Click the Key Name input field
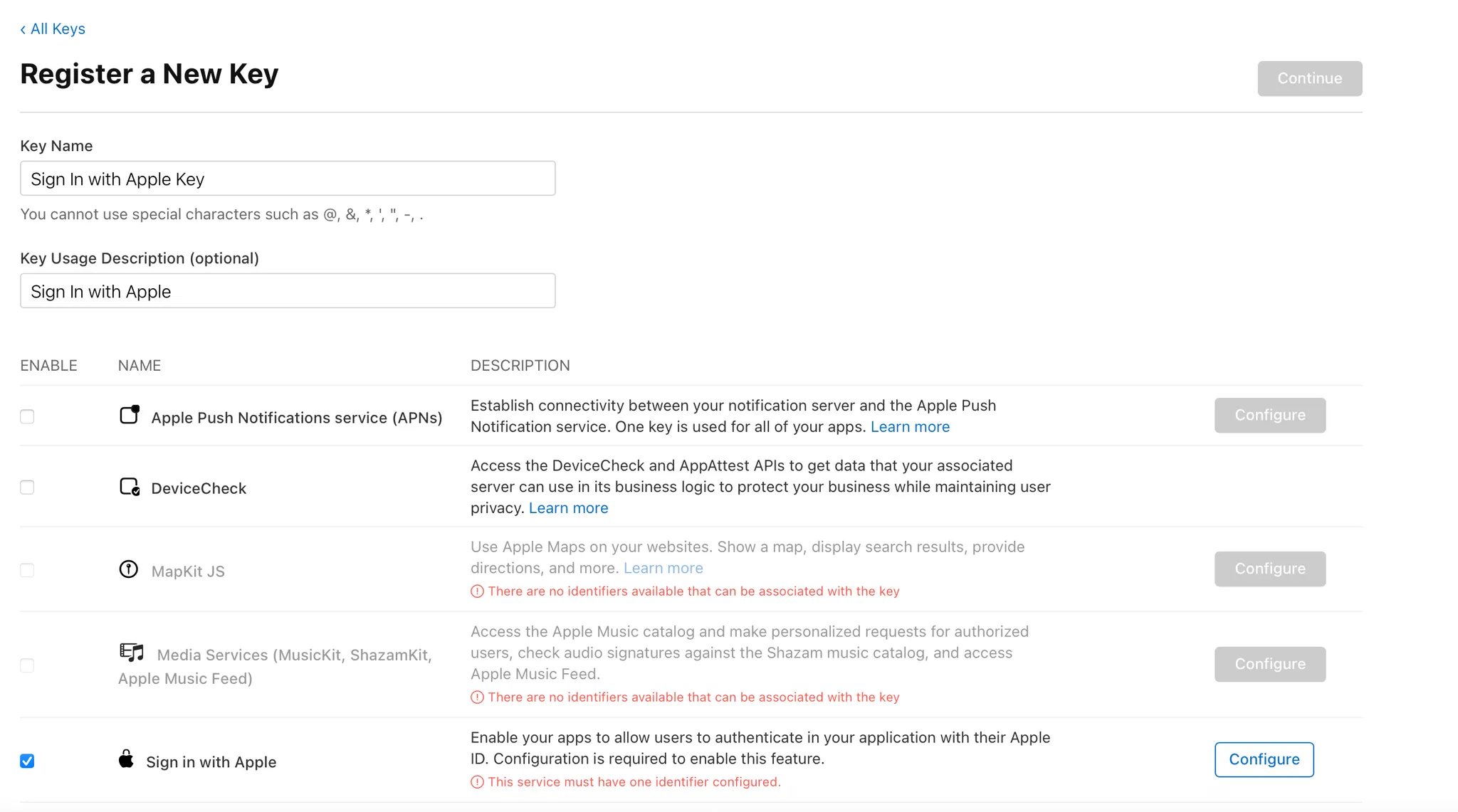This screenshot has width=1458, height=812. point(288,179)
